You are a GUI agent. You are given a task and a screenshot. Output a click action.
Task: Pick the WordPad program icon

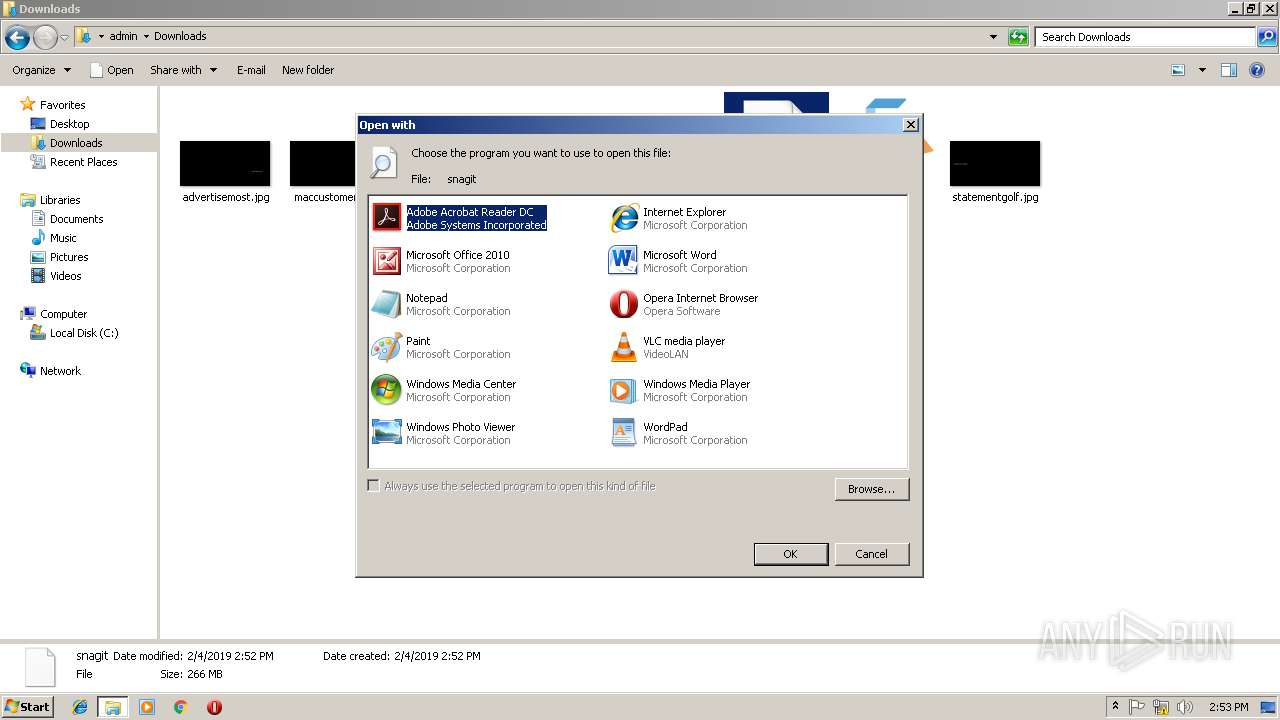tap(623, 432)
